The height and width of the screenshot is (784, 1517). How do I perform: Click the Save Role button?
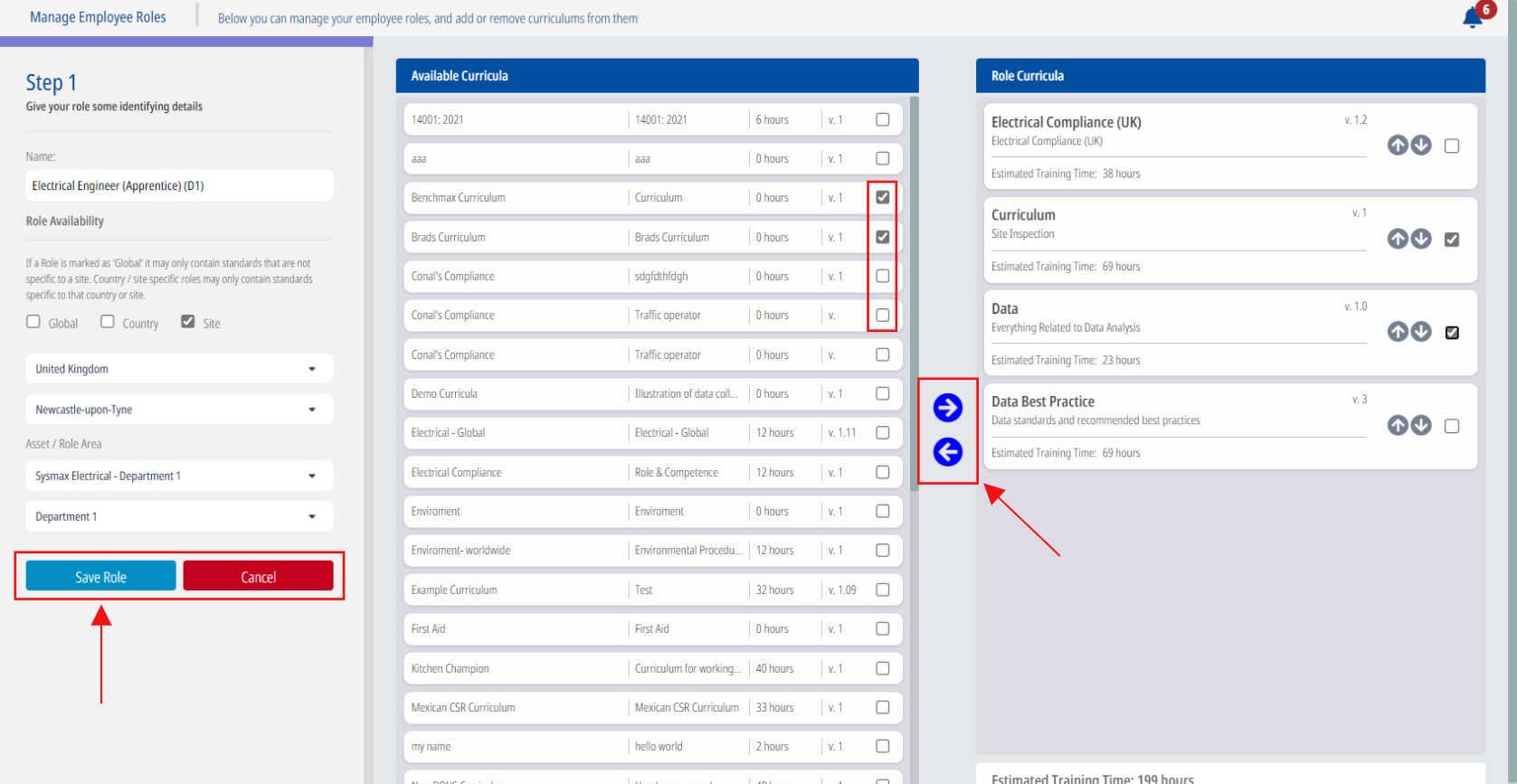tap(100, 576)
